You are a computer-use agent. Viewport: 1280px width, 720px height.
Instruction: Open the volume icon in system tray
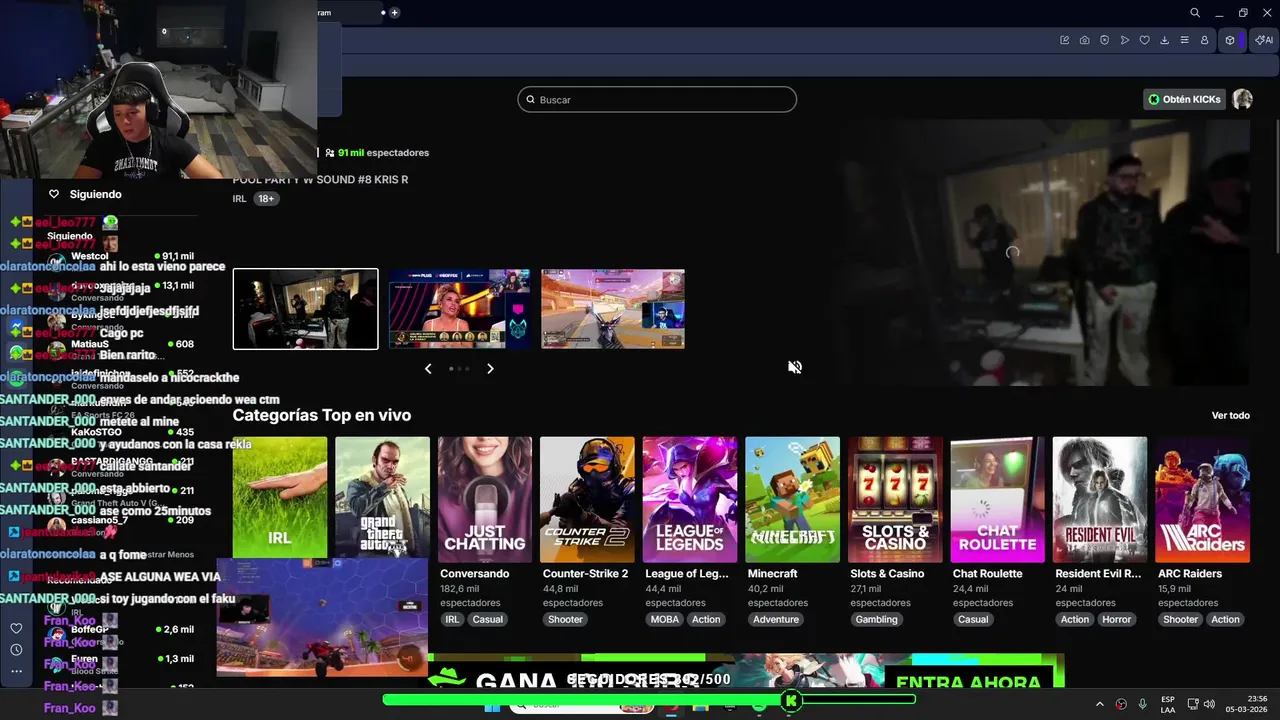tap(1209, 704)
